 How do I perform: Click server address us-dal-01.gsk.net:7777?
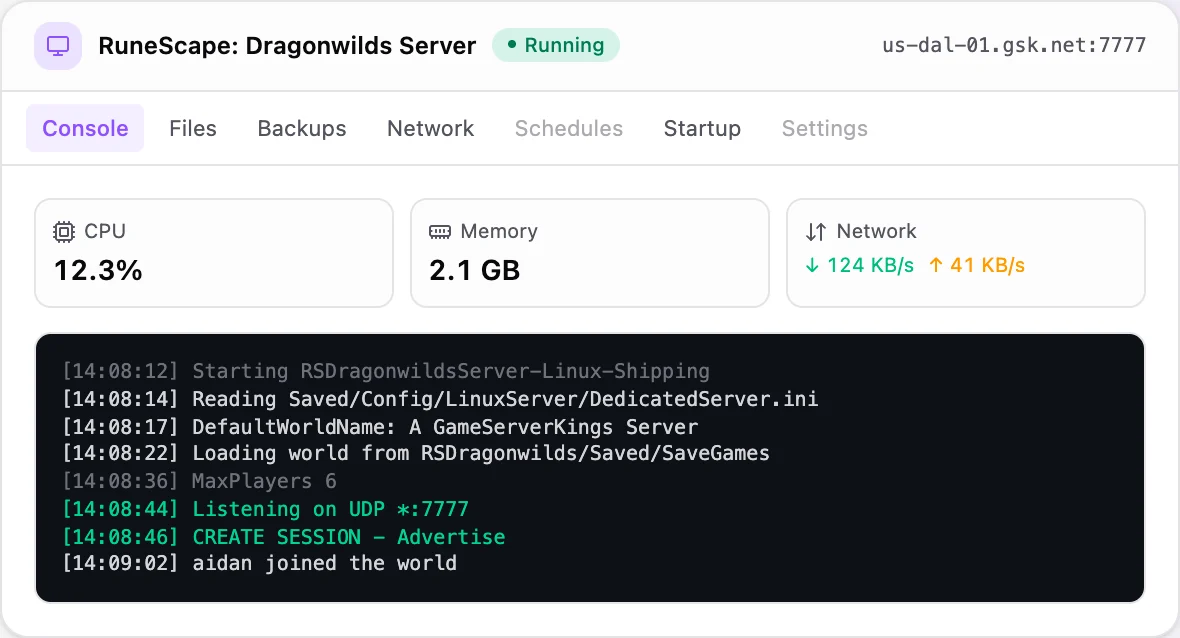click(1014, 45)
